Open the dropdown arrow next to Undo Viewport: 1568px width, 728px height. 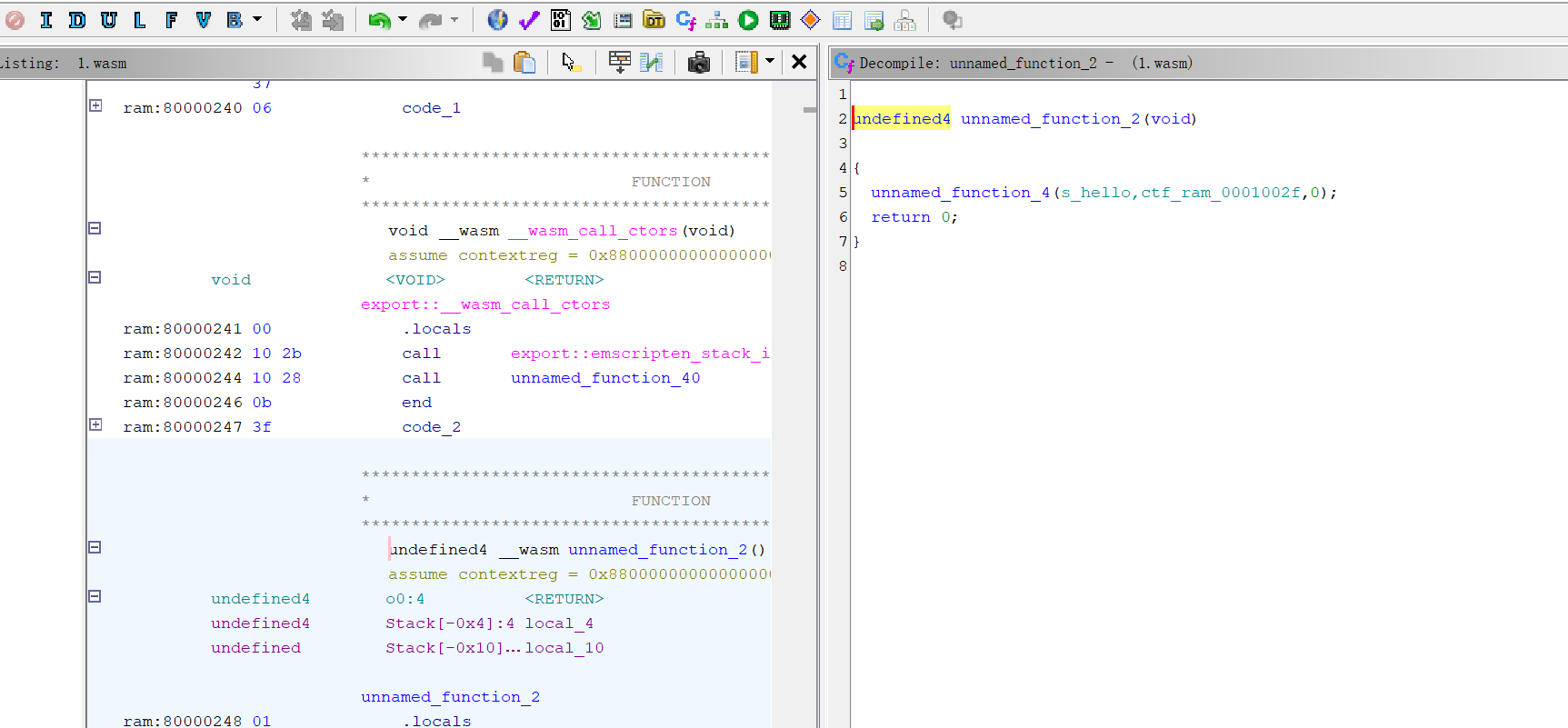click(x=403, y=20)
